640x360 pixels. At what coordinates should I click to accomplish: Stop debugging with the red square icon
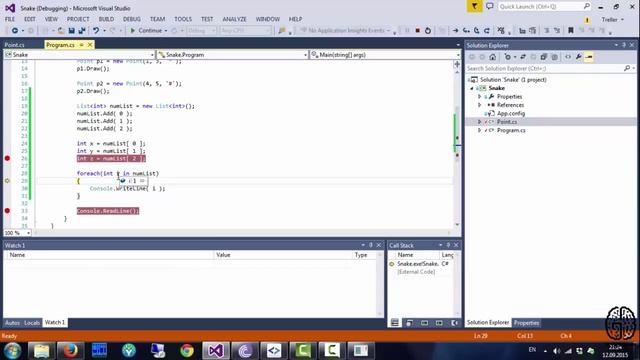(417, 31)
